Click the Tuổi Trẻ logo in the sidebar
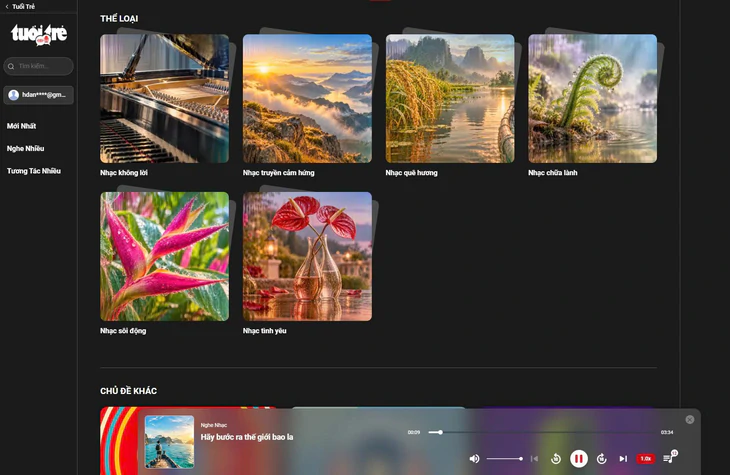Viewport: 730px width, 475px height. pyautogui.click(x=39, y=35)
